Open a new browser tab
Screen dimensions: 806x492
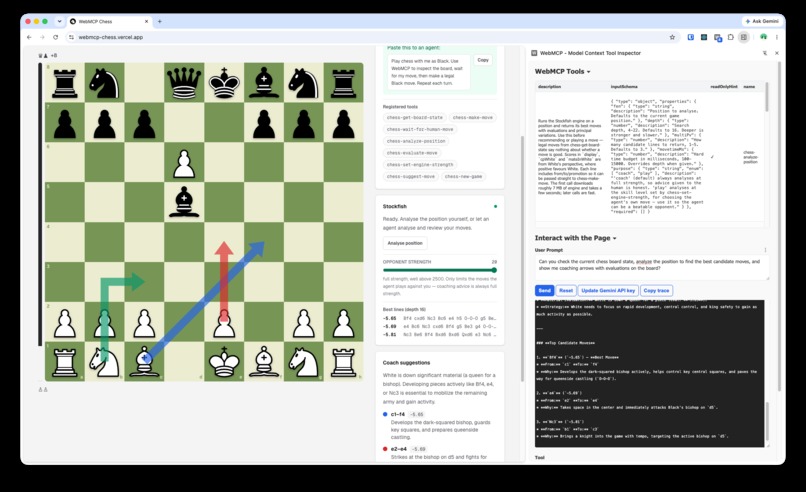pos(160,22)
